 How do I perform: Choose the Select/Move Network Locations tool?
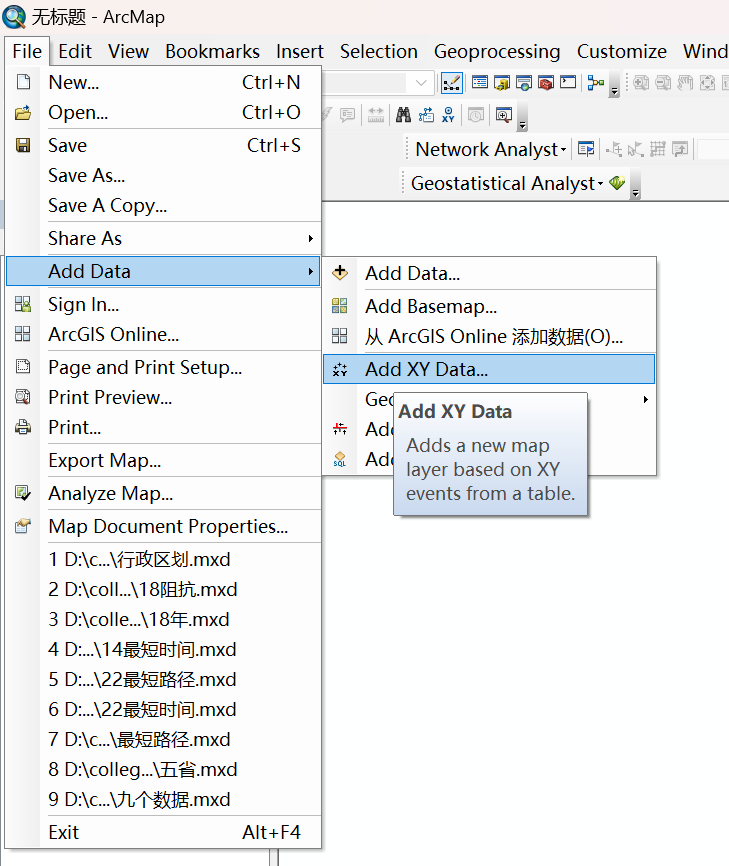pos(636,149)
